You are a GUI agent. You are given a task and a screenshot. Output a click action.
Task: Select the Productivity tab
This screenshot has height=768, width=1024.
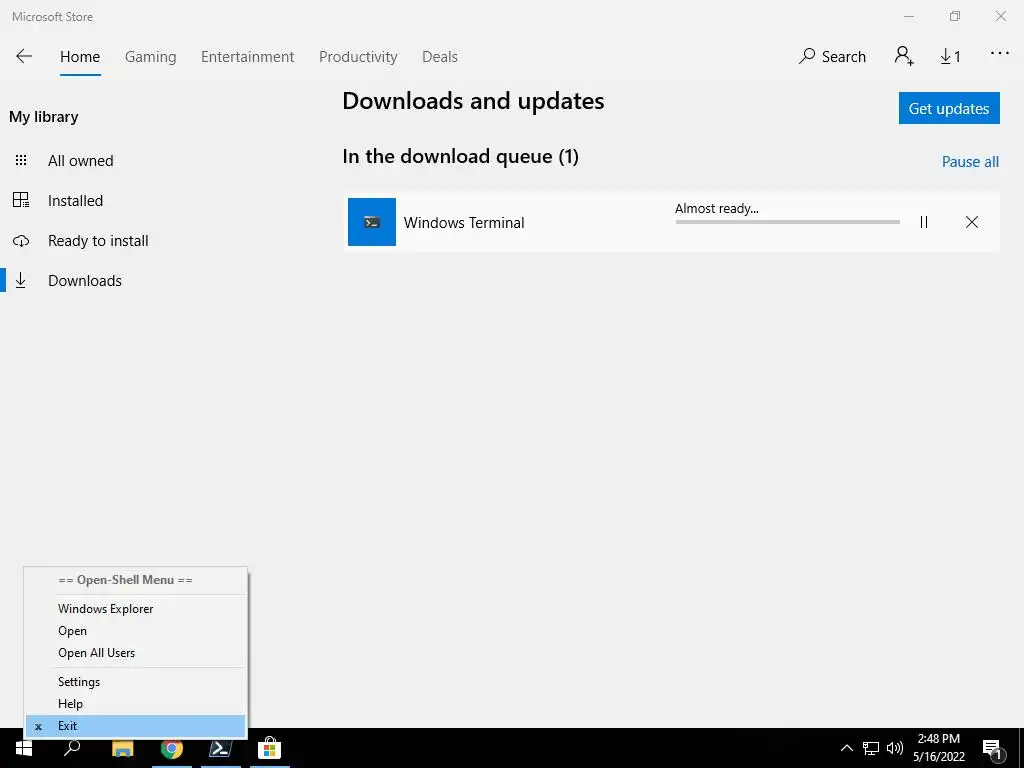[358, 57]
